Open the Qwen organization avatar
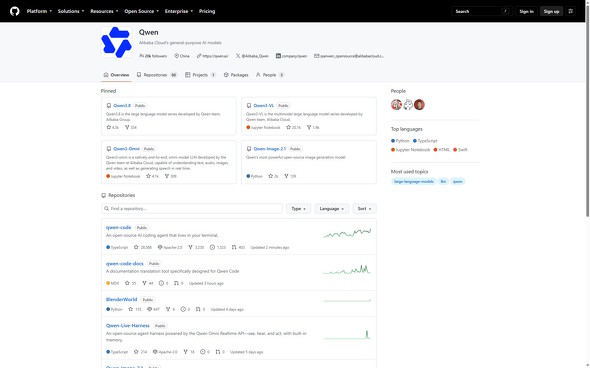This screenshot has height=368, width=590. 116,42
